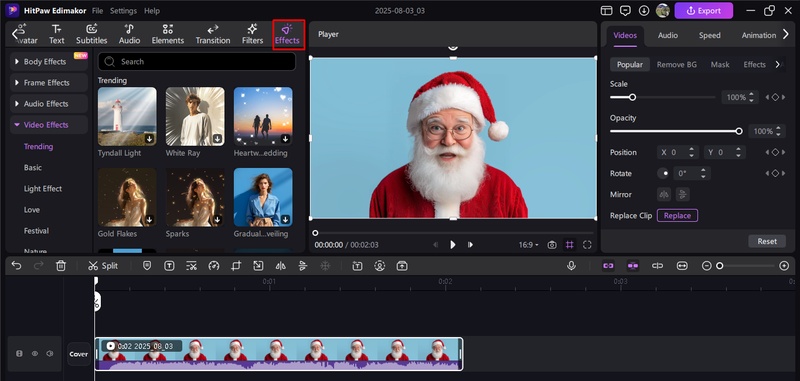Enter fullscreen preview mode

click(587, 245)
